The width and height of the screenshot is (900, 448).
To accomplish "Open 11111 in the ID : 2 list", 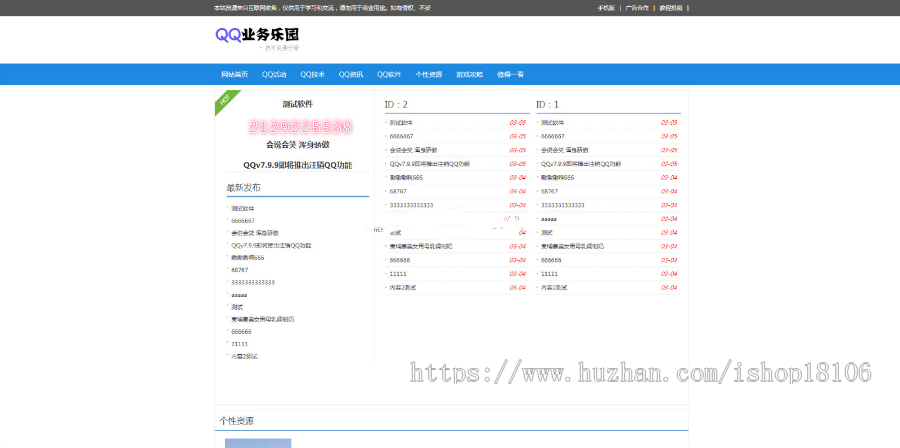I will point(398,274).
